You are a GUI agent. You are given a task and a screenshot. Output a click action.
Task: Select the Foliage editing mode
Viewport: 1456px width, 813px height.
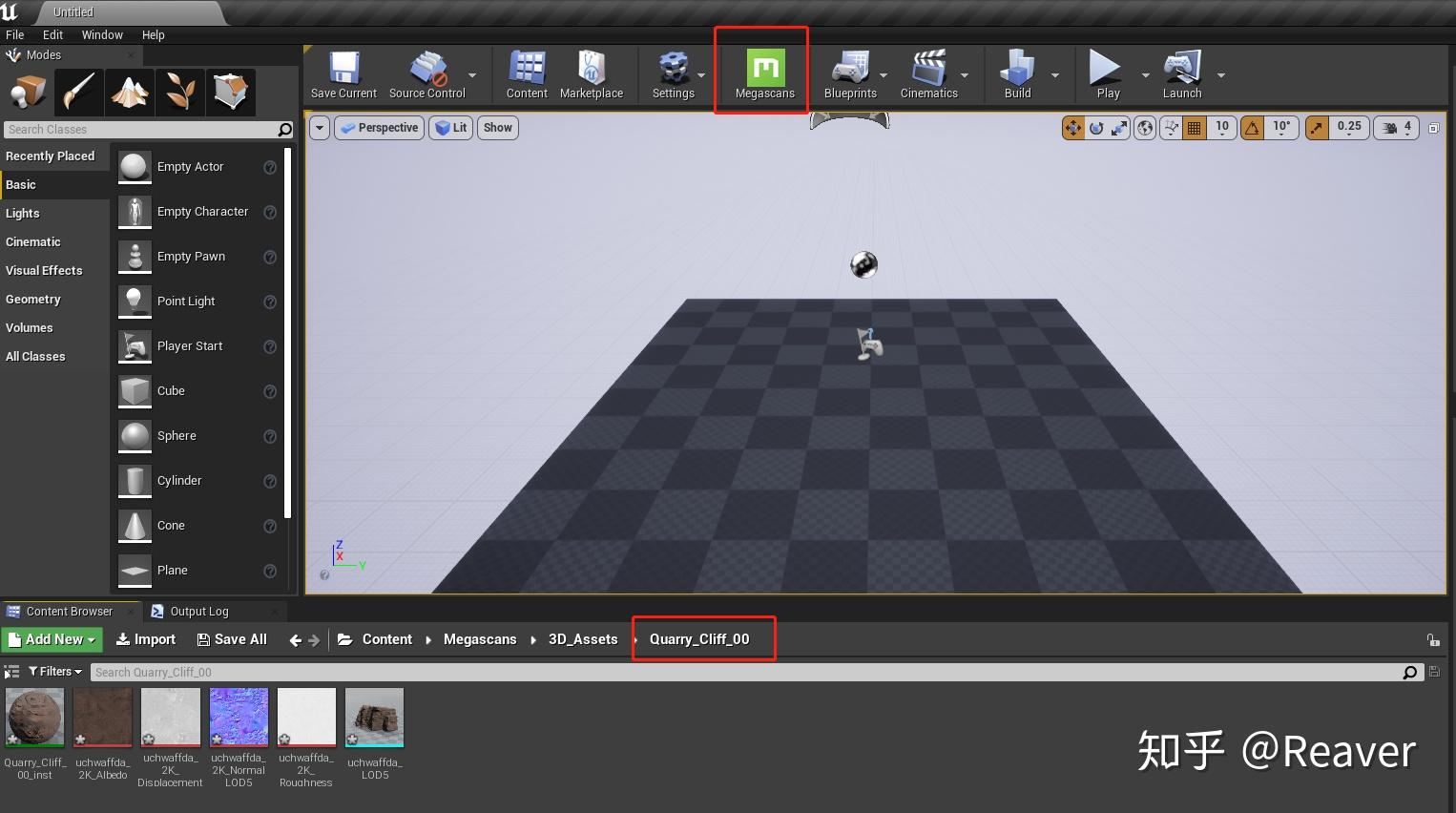180,92
